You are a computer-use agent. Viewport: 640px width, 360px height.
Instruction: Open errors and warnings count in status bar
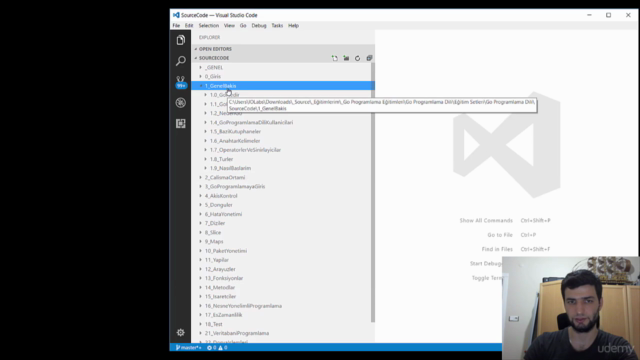(217, 347)
